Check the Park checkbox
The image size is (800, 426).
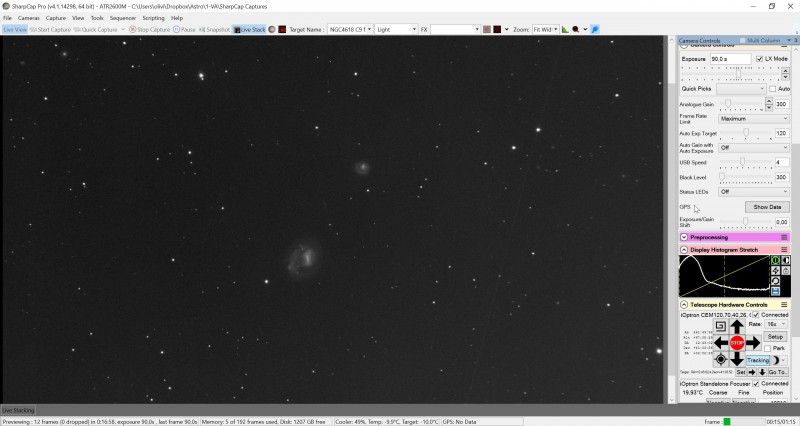click(x=767, y=348)
